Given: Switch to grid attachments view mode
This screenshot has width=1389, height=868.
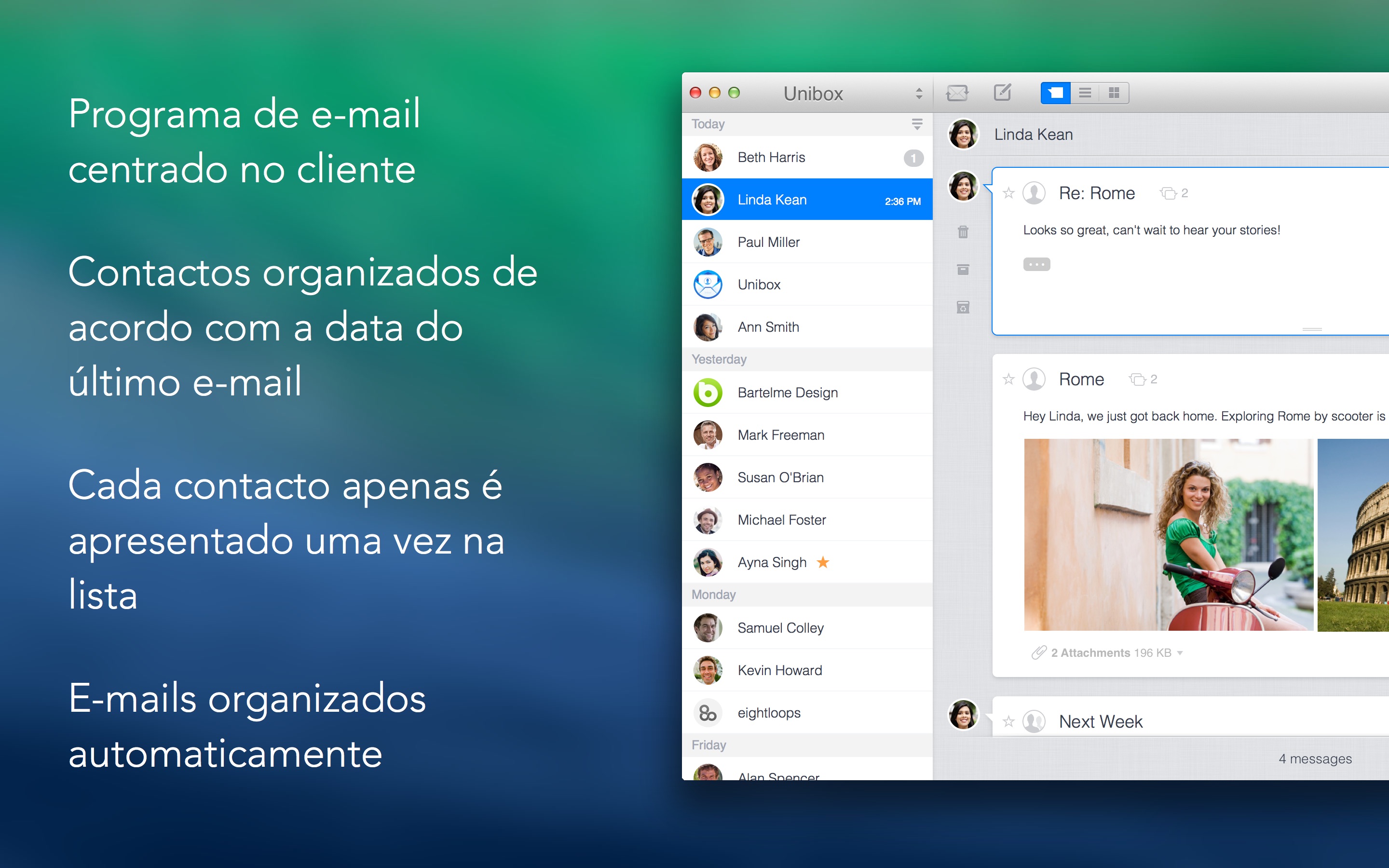Looking at the screenshot, I should 1114,93.
